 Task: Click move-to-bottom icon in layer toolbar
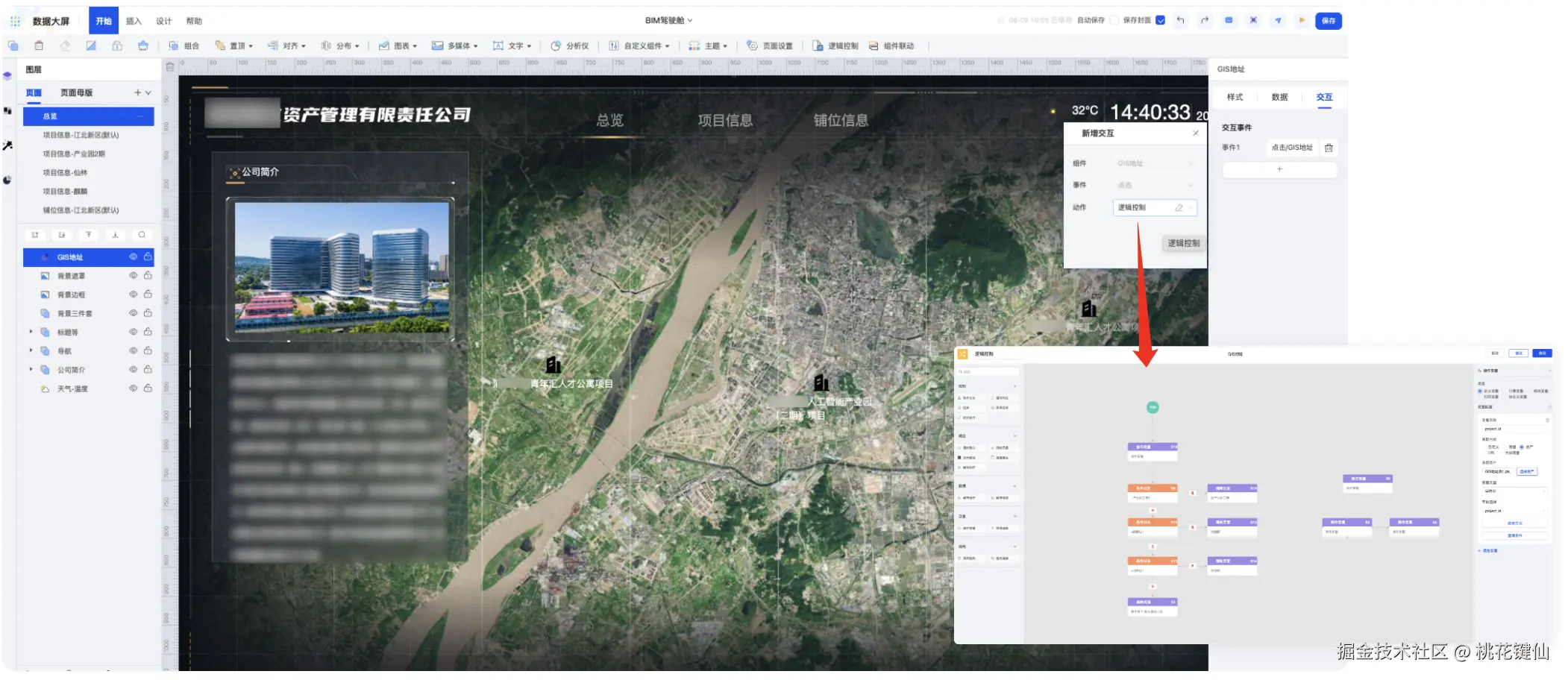click(x=115, y=235)
